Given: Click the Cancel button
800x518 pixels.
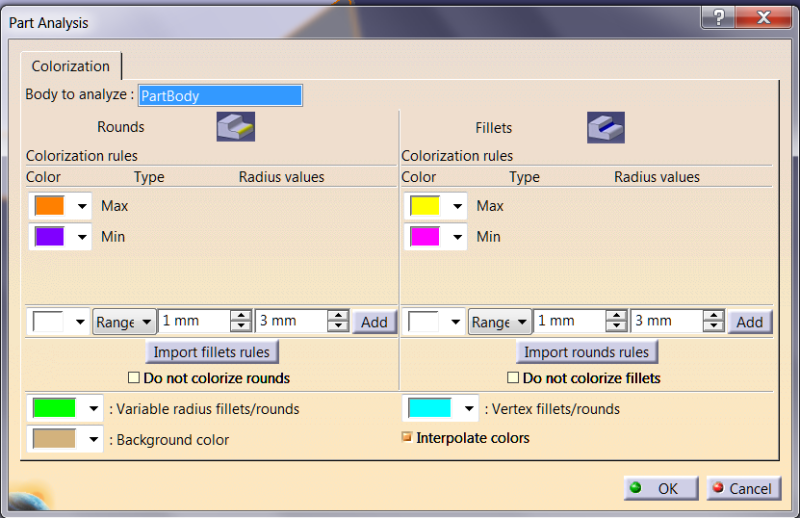Looking at the screenshot, I should pos(744,488).
